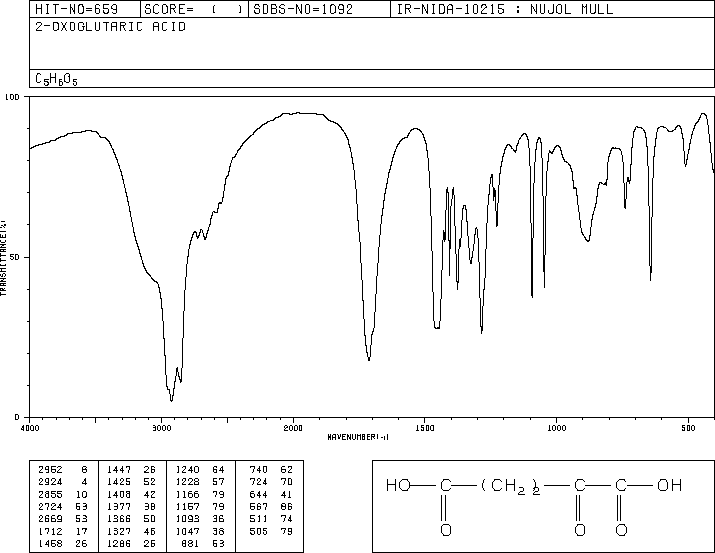Click the HO group in the structure
Screen dimensions: 715x553
point(398,485)
